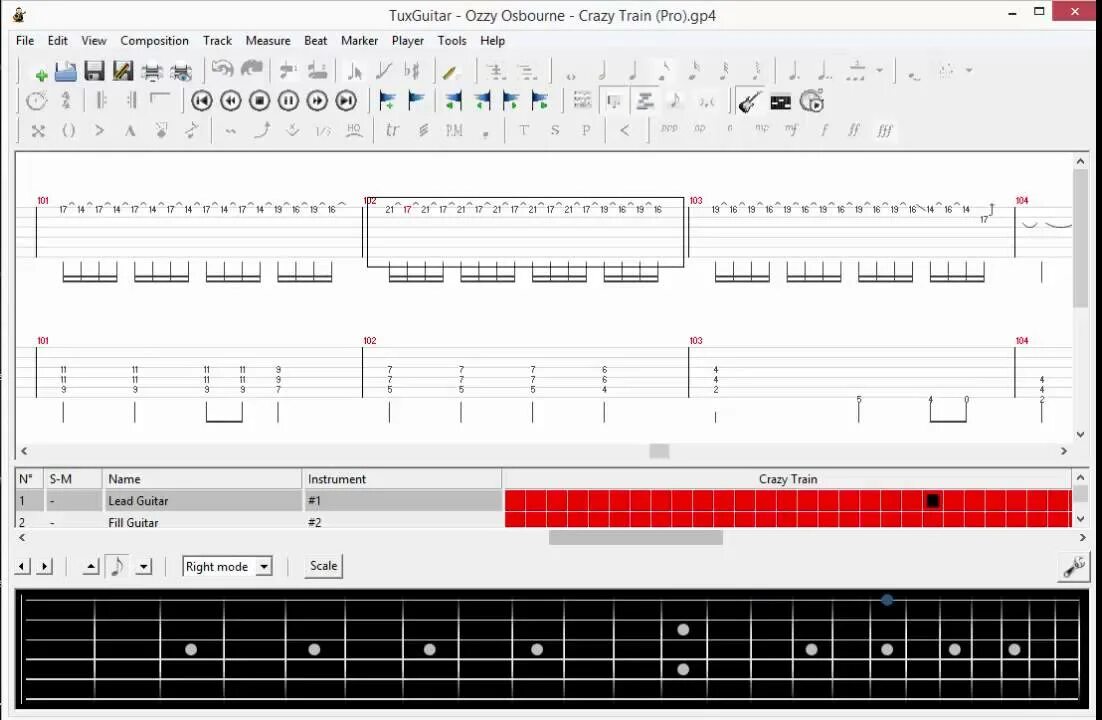Click the track list horizontal scrollbar thumb
The width and height of the screenshot is (1102, 720).
(x=635, y=538)
